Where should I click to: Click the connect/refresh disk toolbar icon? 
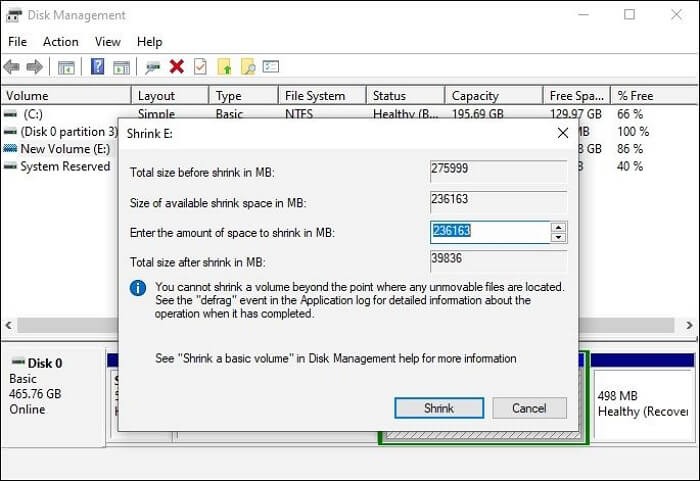pos(153,67)
